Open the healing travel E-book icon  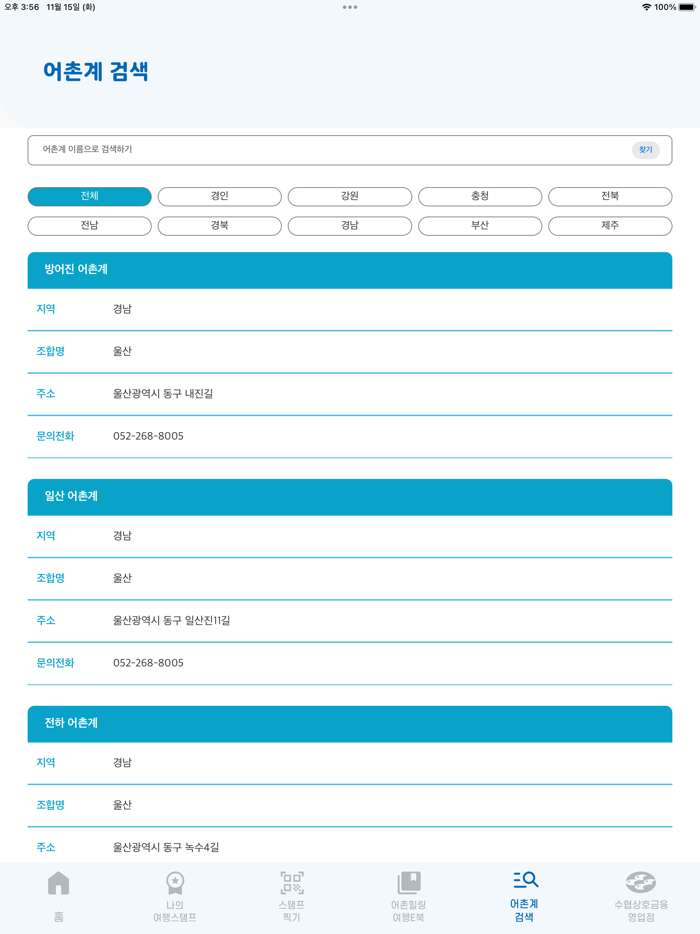409,883
